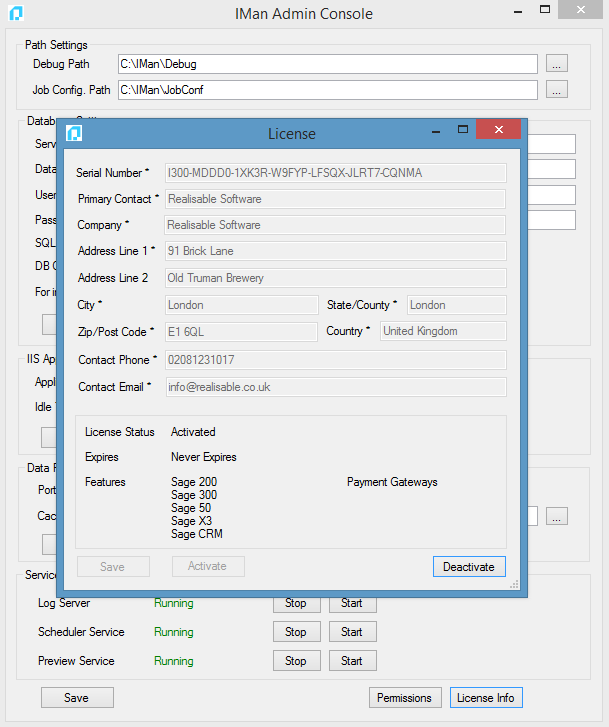Start the Preview Service

(x=352, y=661)
